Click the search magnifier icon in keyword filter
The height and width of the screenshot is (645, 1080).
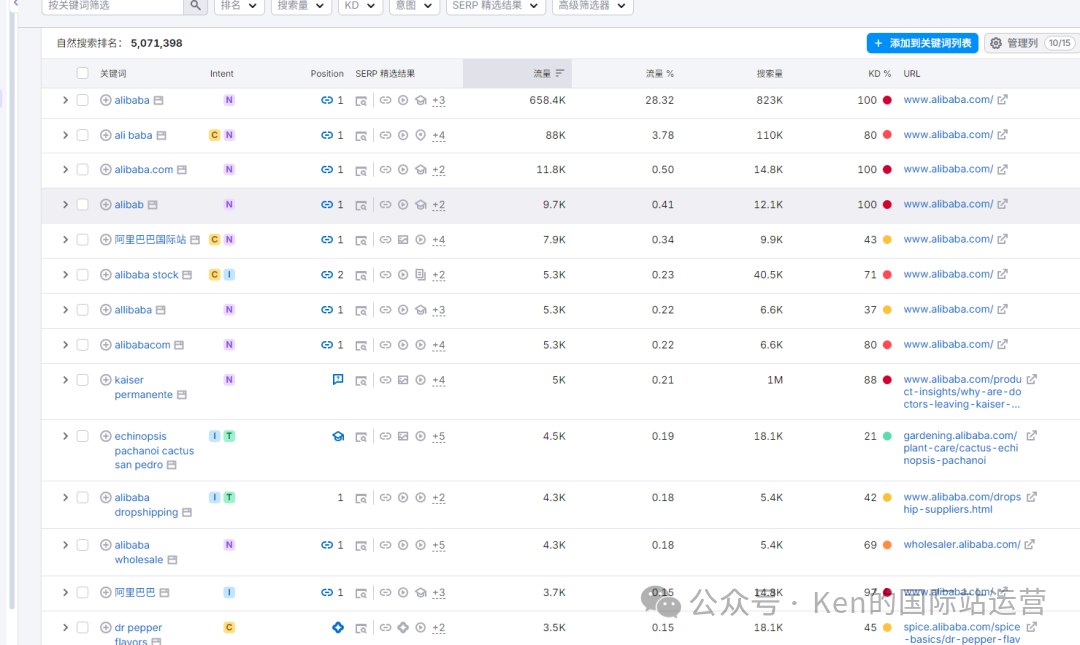[x=196, y=6]
